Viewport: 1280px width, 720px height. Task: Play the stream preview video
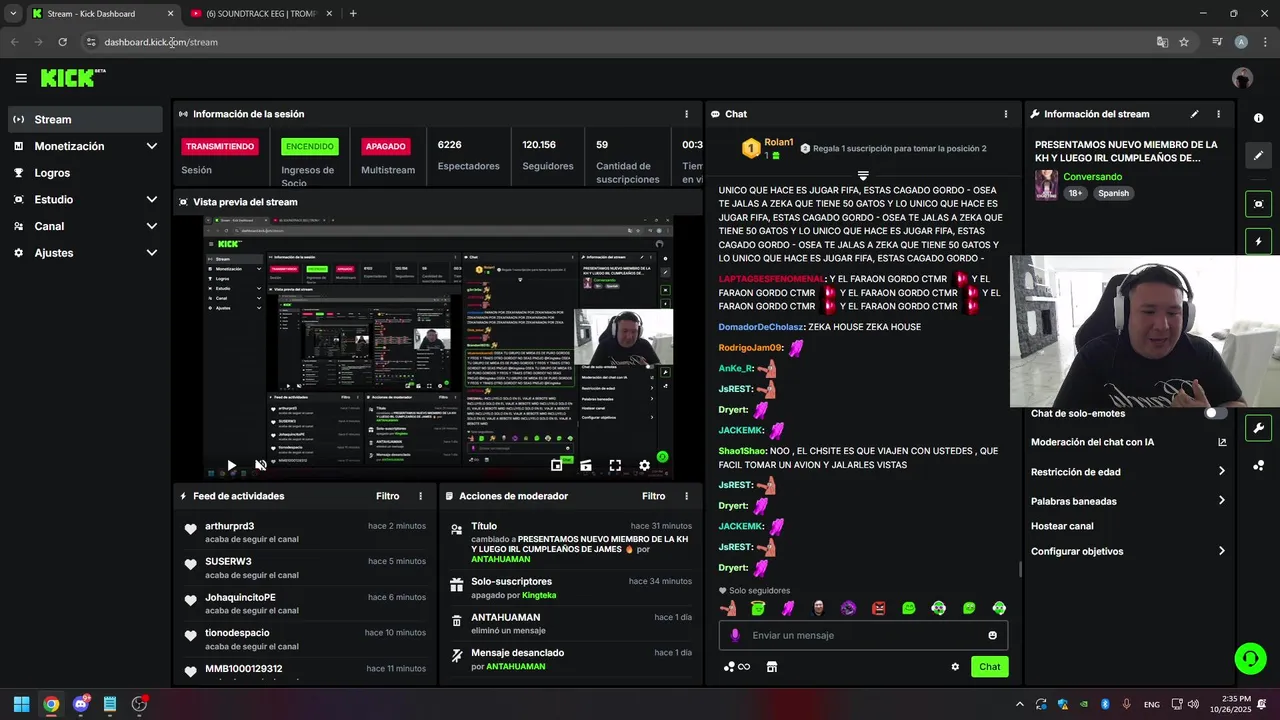coord(231,466)
